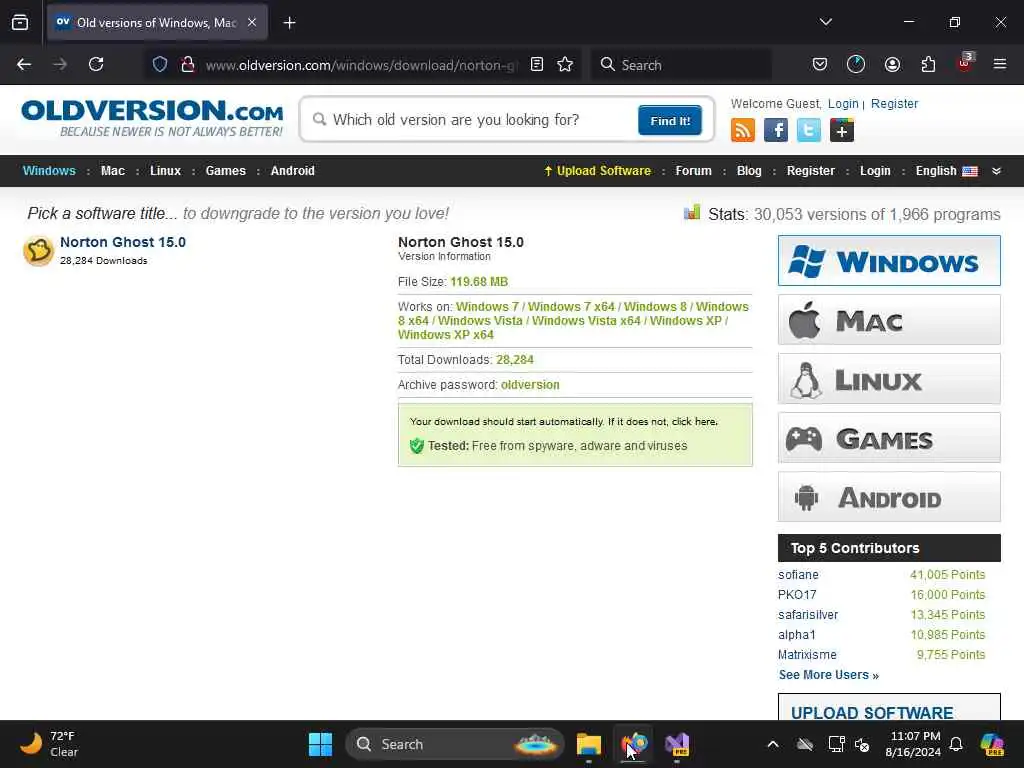Click the large Linux platform banner

click(x=889, y=379)
